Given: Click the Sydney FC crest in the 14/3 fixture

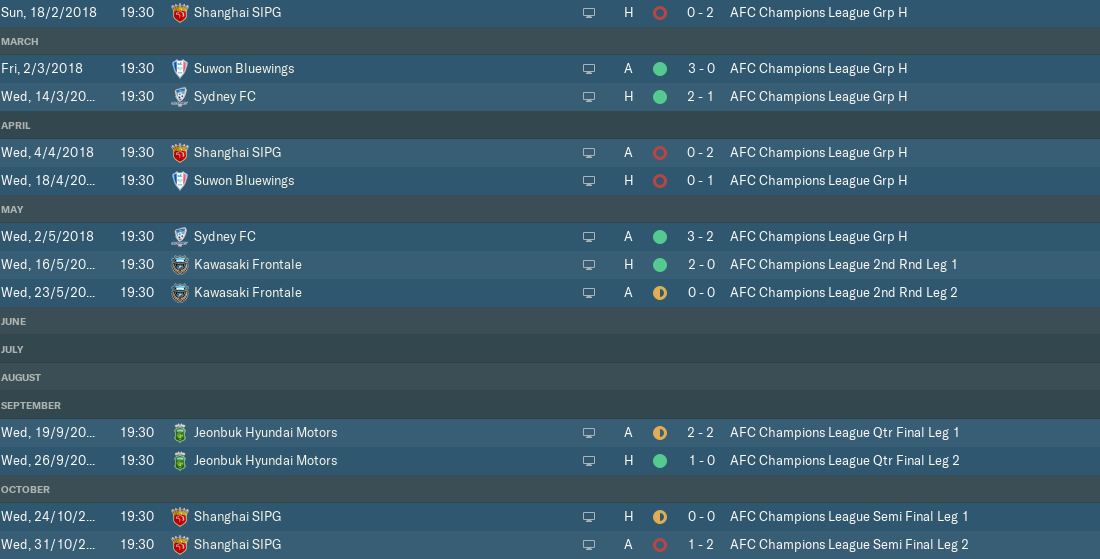Looking at the screenshot, I should click(x=180, y=97).
